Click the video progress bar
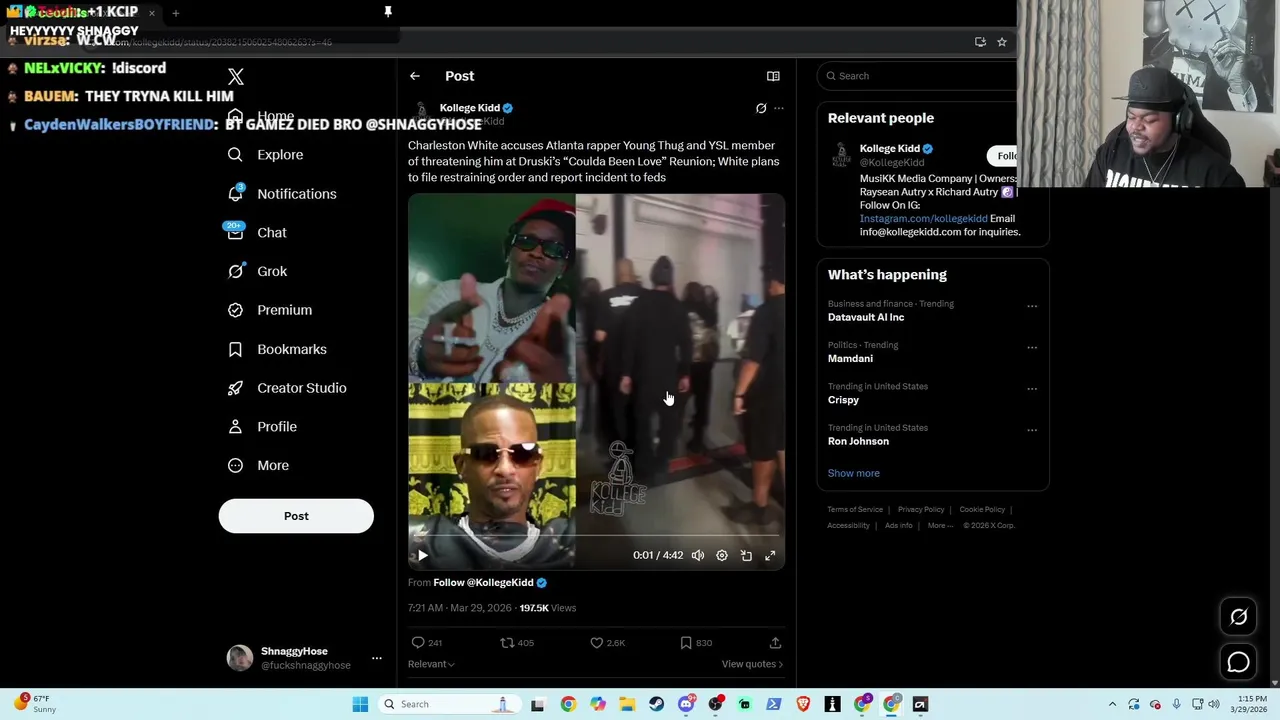 coord(596,536)
